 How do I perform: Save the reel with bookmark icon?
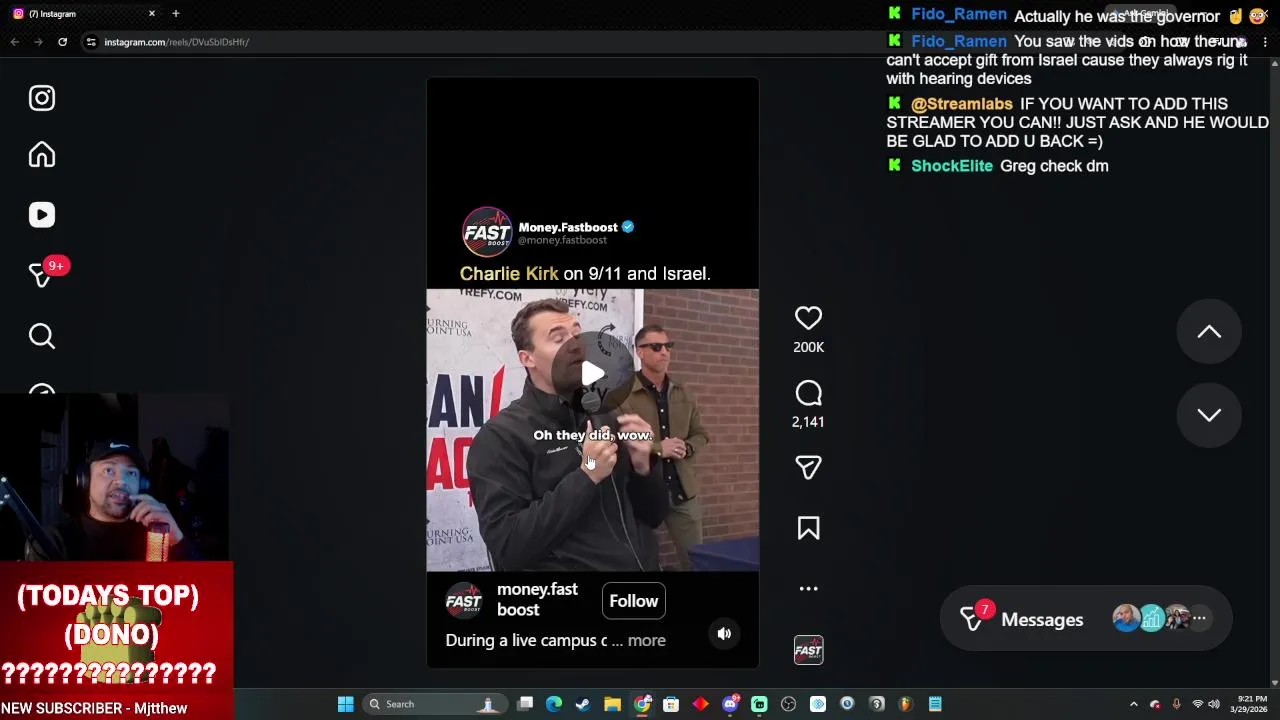point(808,528)
